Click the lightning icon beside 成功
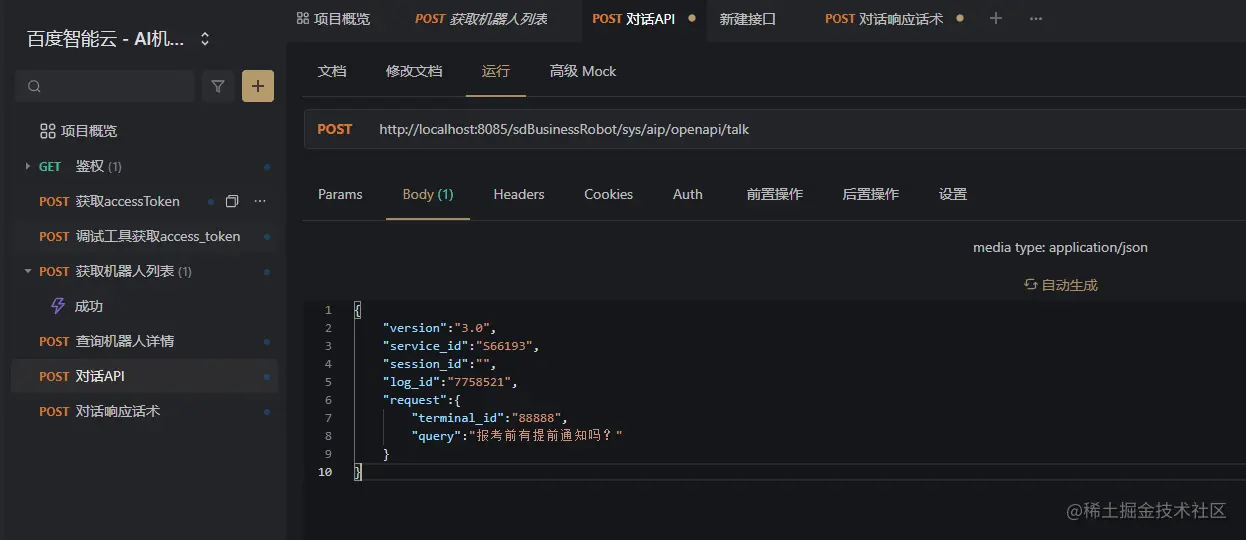Screen dimensions: 1246x540 (x=59, y=306)
